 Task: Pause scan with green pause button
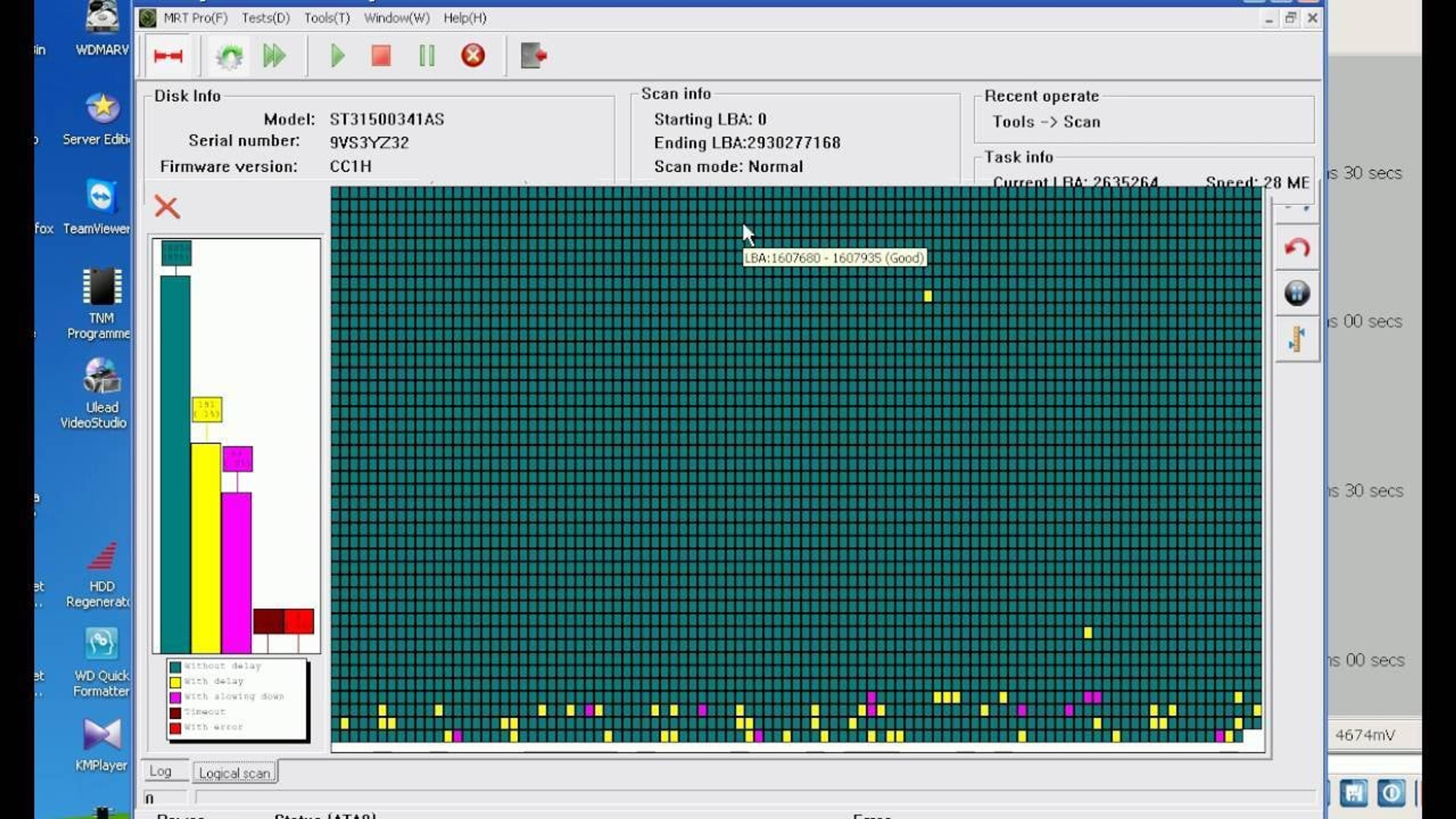[x=427, y=56]
